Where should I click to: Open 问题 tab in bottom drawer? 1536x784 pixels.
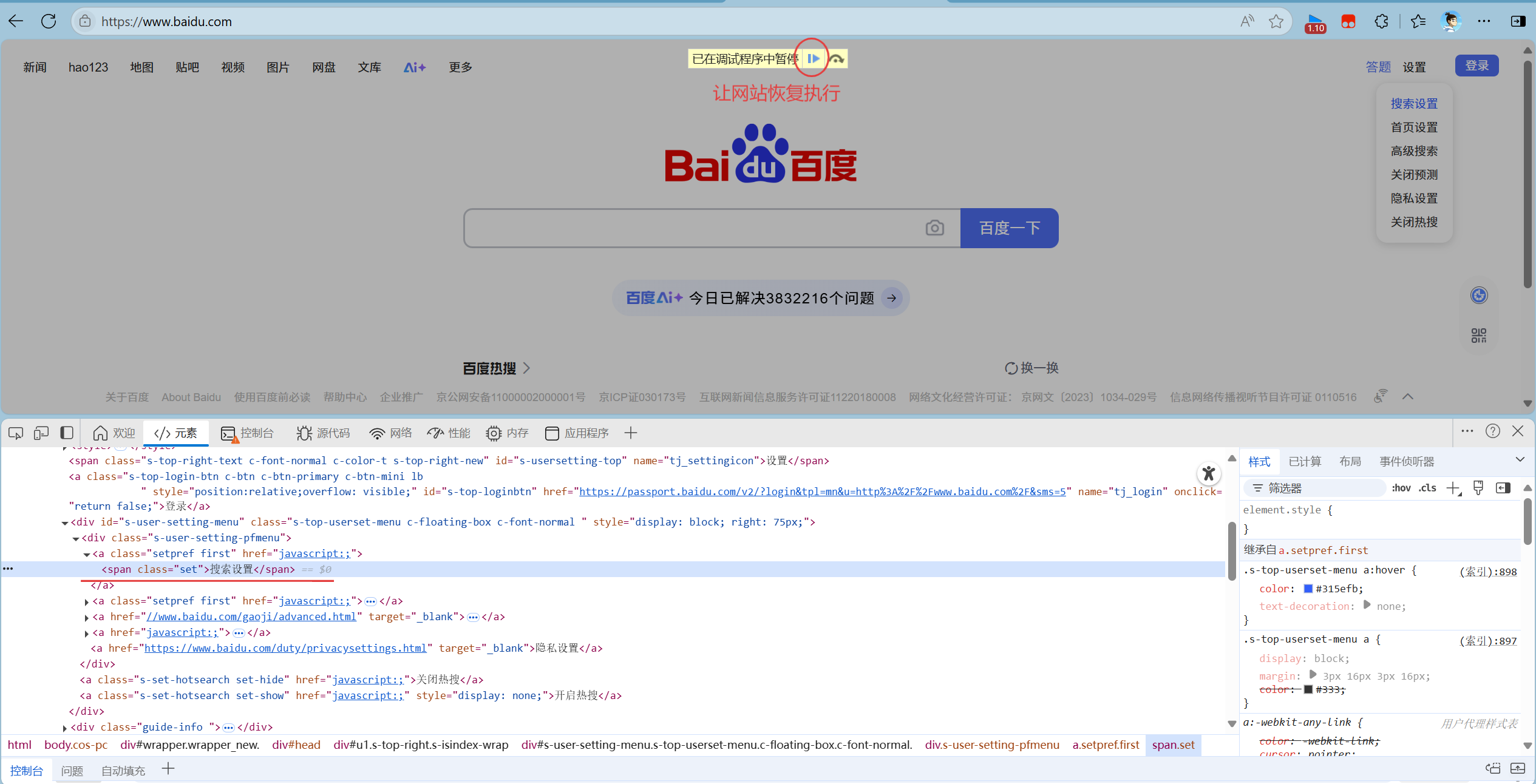point(72,771)
